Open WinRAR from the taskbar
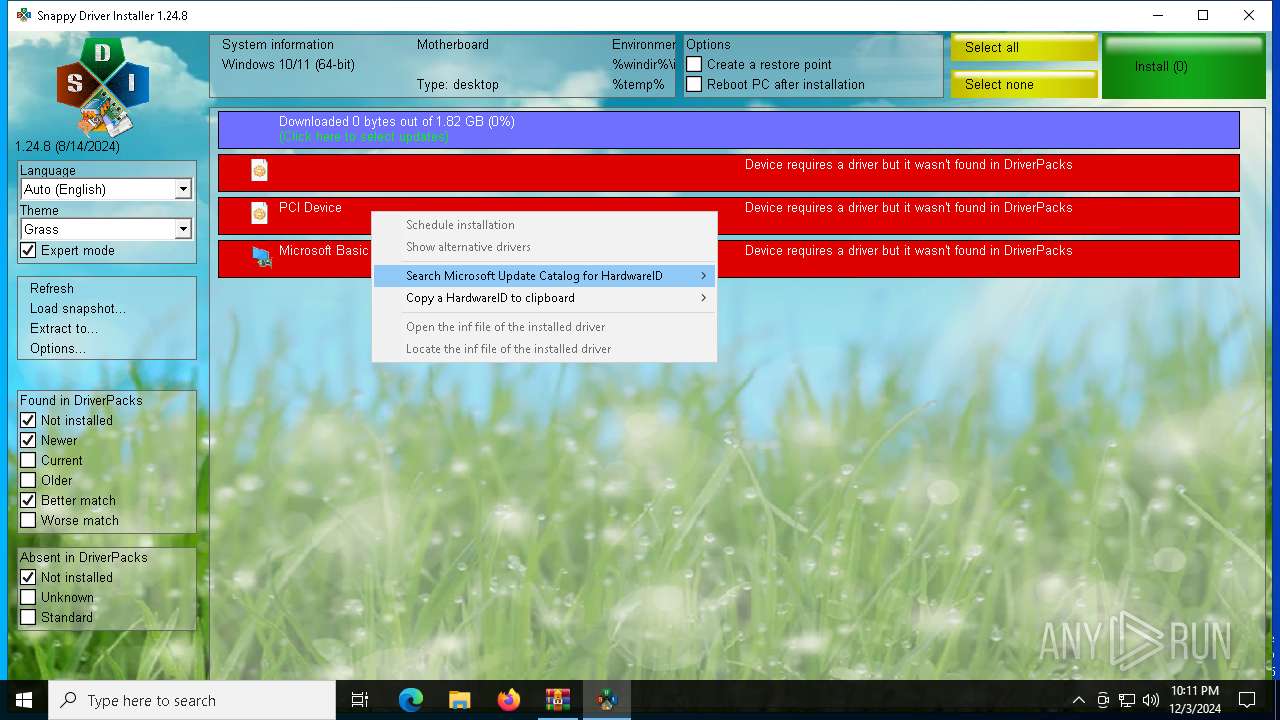The width and height of the screenshot is (1280, 720). [557, 700]
